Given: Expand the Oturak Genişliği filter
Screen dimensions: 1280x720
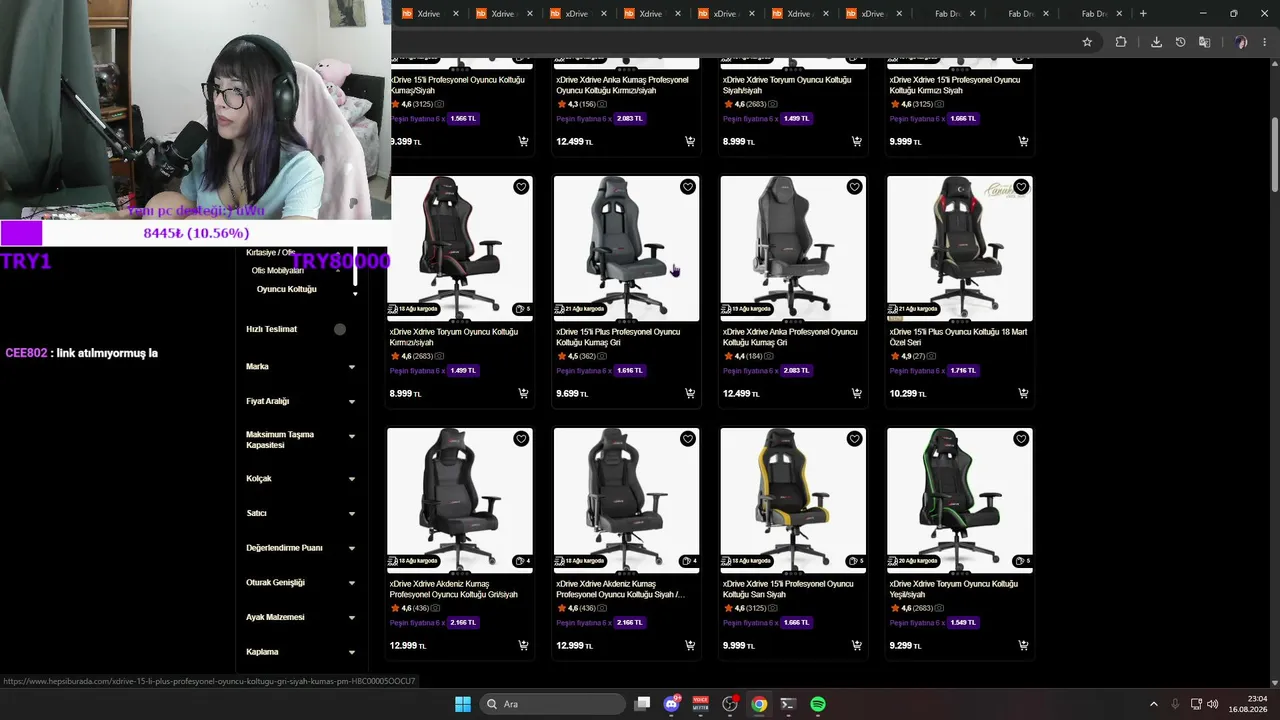Looking at the screenshot, I should point(352,583).
